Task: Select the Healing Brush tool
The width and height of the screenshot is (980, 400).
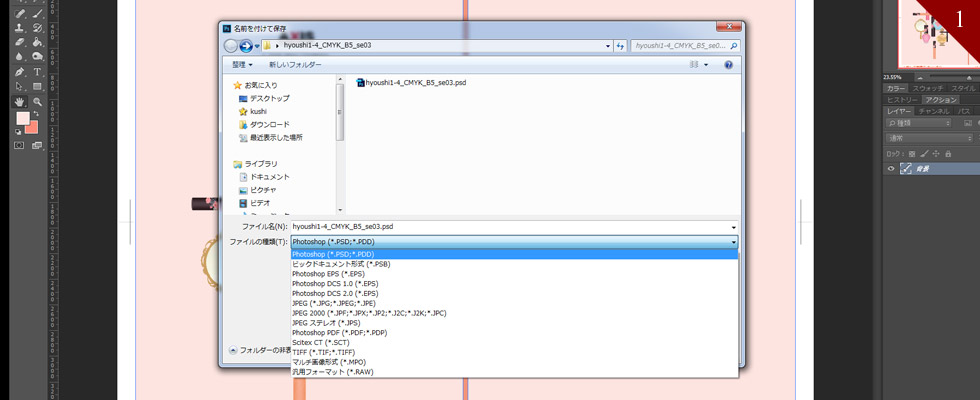Action: tap(19, 13)
